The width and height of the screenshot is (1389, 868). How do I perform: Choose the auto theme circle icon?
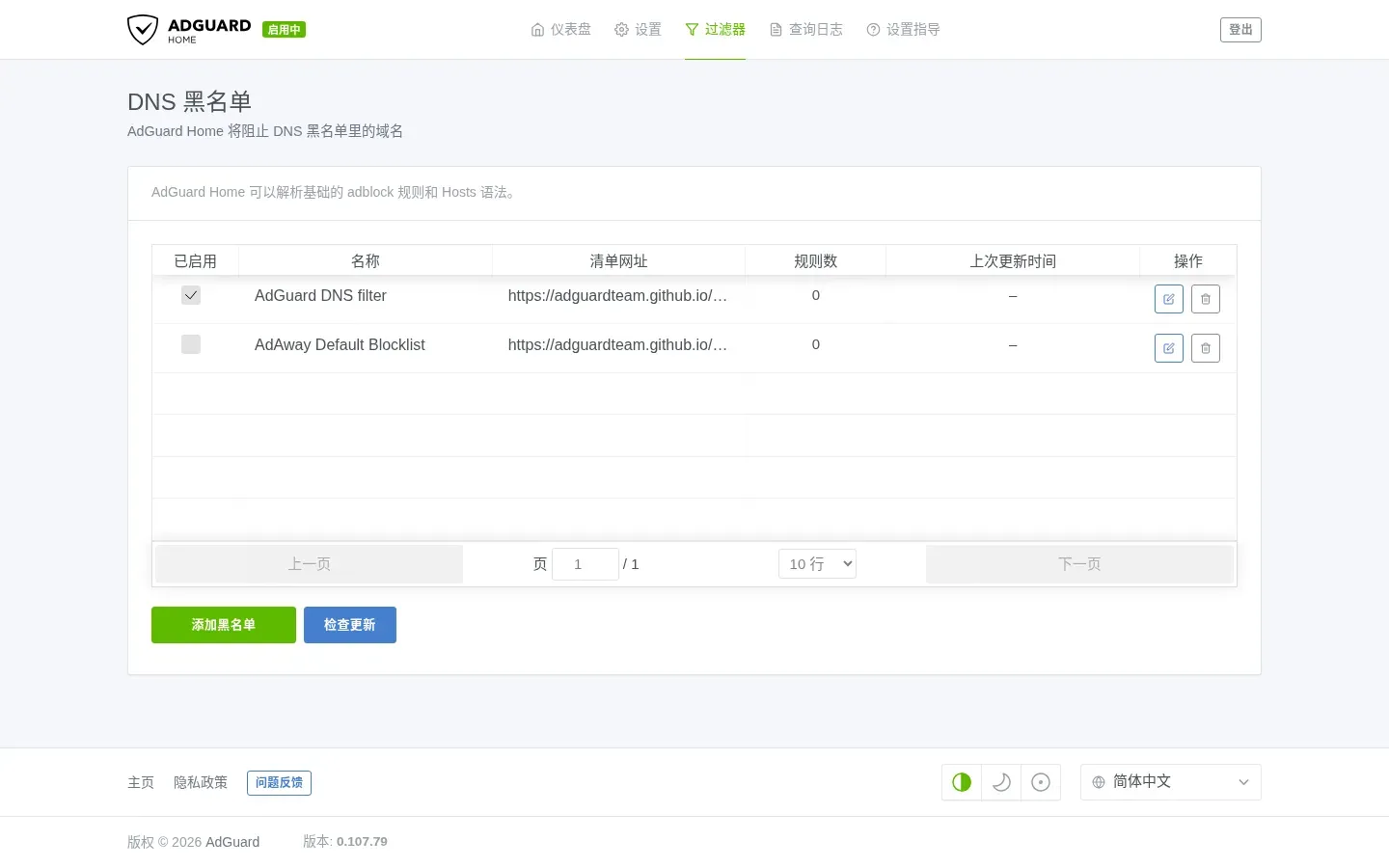coord(1041,782)
